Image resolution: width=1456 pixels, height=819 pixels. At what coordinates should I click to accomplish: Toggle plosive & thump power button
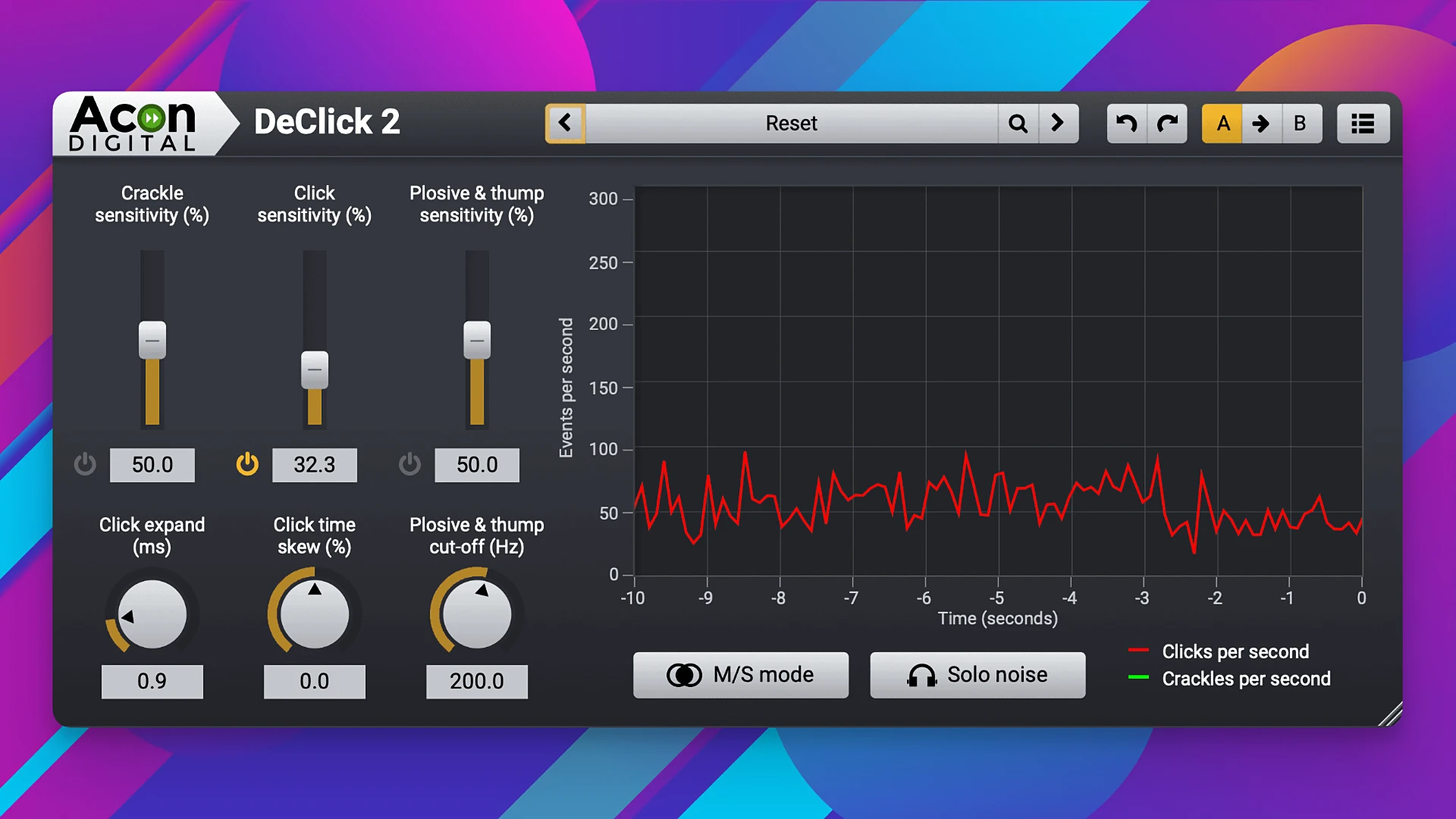pos(409,464)
